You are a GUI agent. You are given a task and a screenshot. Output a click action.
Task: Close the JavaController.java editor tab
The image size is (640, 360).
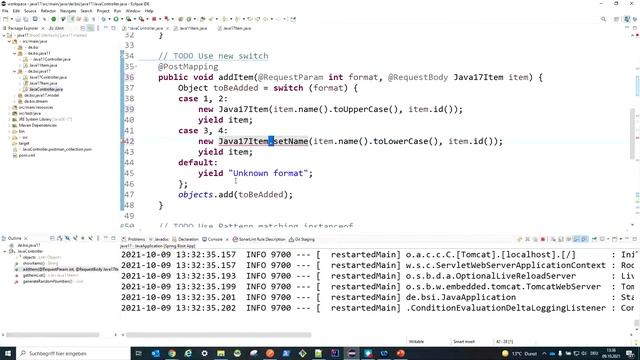pyautogui.click(x=167, y=28)
